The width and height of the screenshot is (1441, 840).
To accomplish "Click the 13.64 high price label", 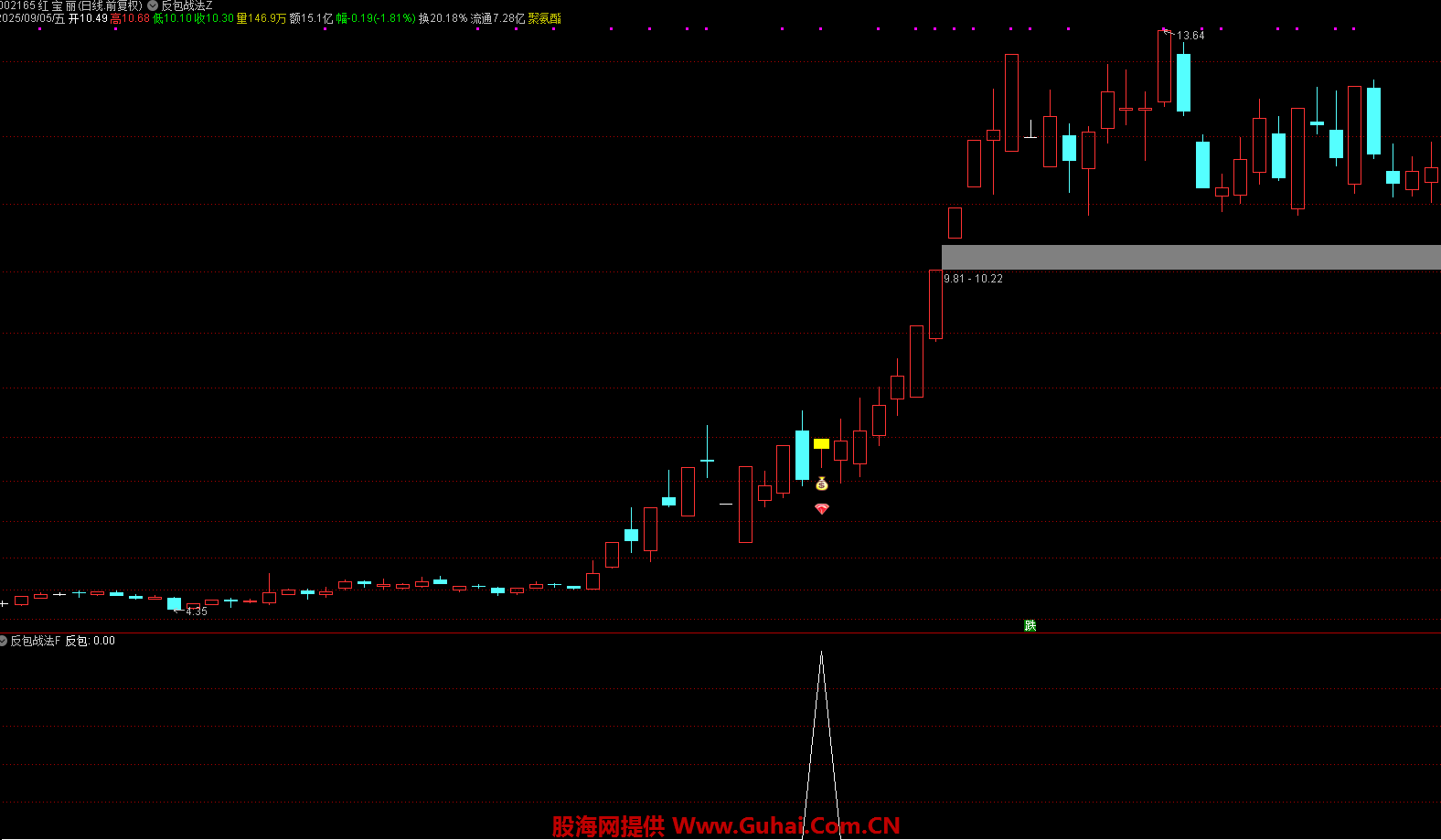I will (1190, 36).
